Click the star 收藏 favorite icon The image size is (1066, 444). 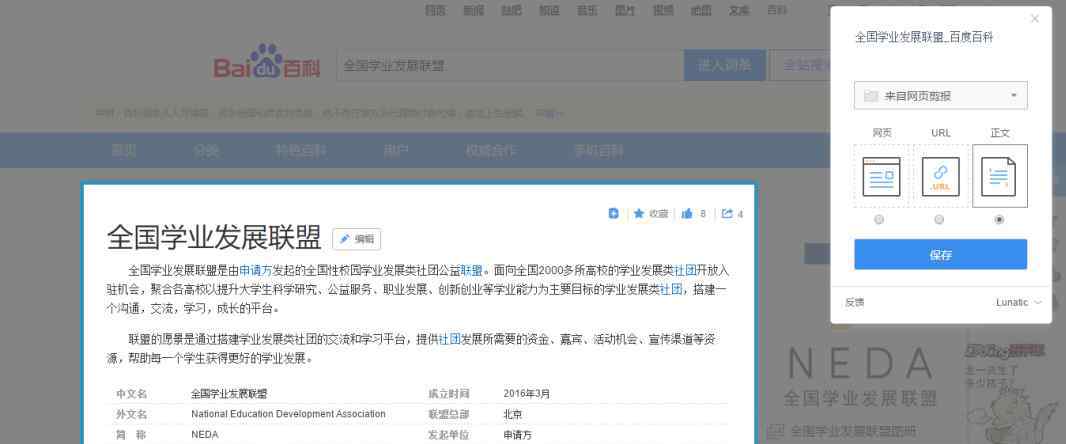(639, 214)
